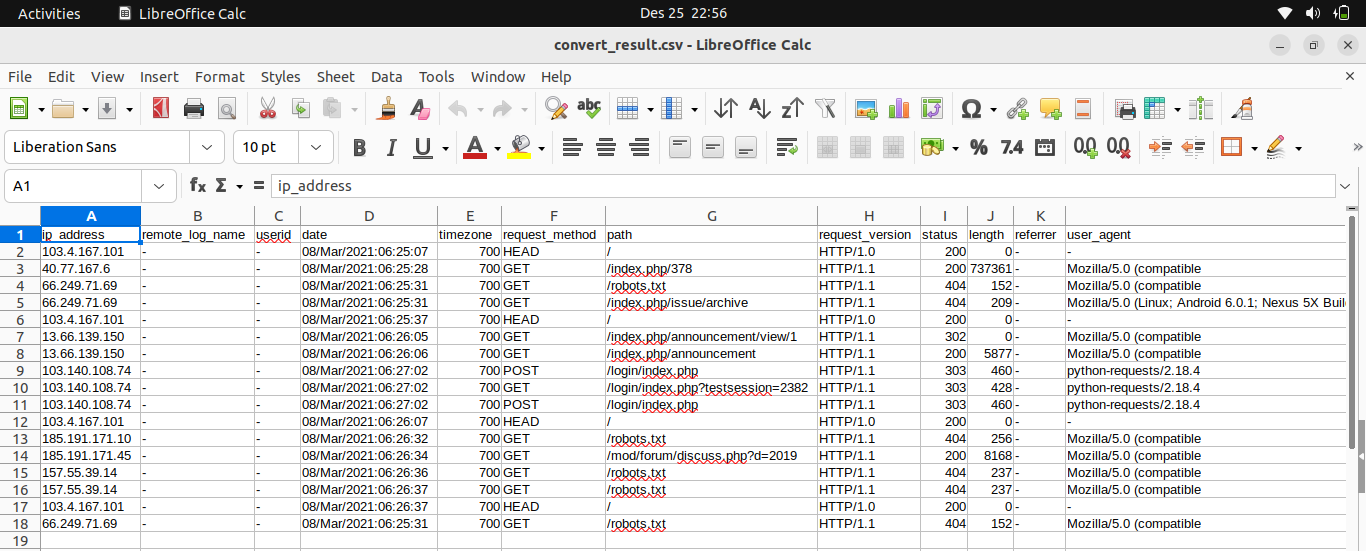Click the Sort icon with up-down arrows
The height and width of the screenshot is (551, 1366).
click(x=726, y=108)
